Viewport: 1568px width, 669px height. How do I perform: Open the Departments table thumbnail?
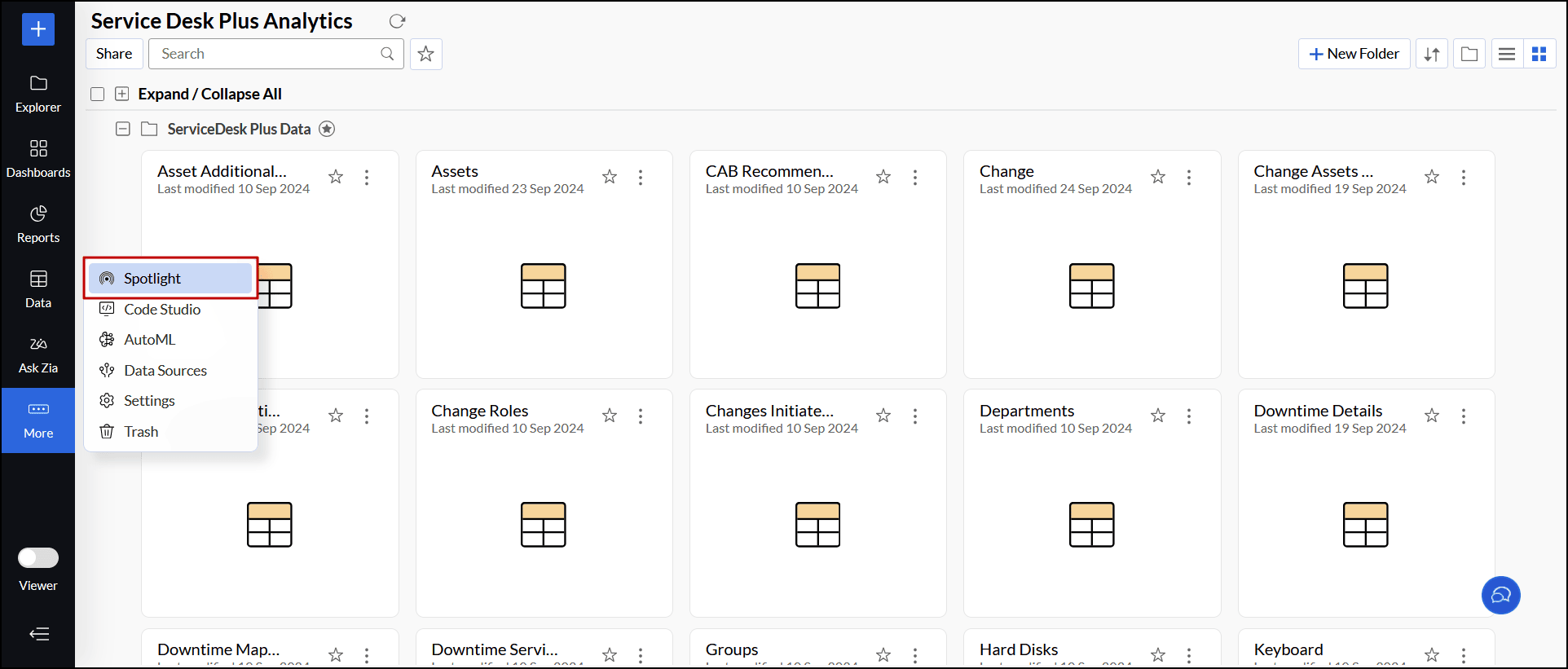tap(1092, 525)
